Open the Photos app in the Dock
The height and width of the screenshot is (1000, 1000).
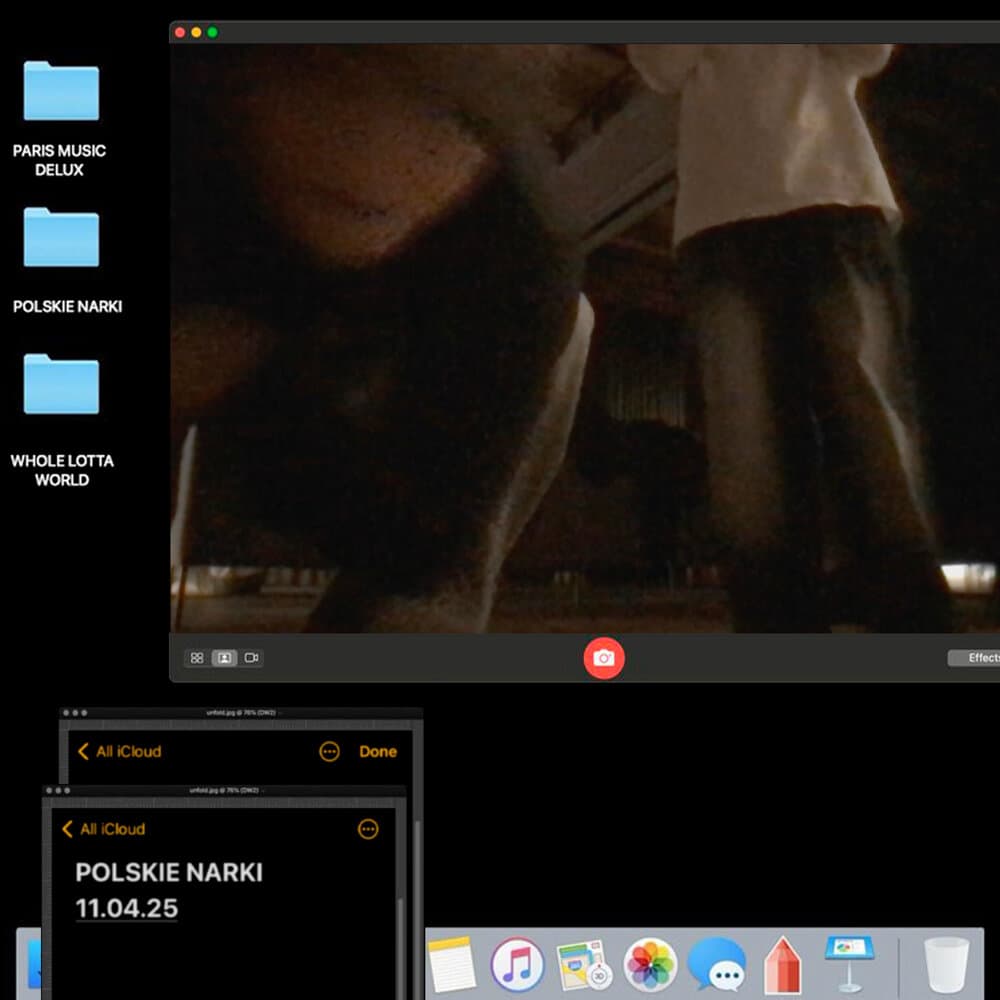[650, 965]
